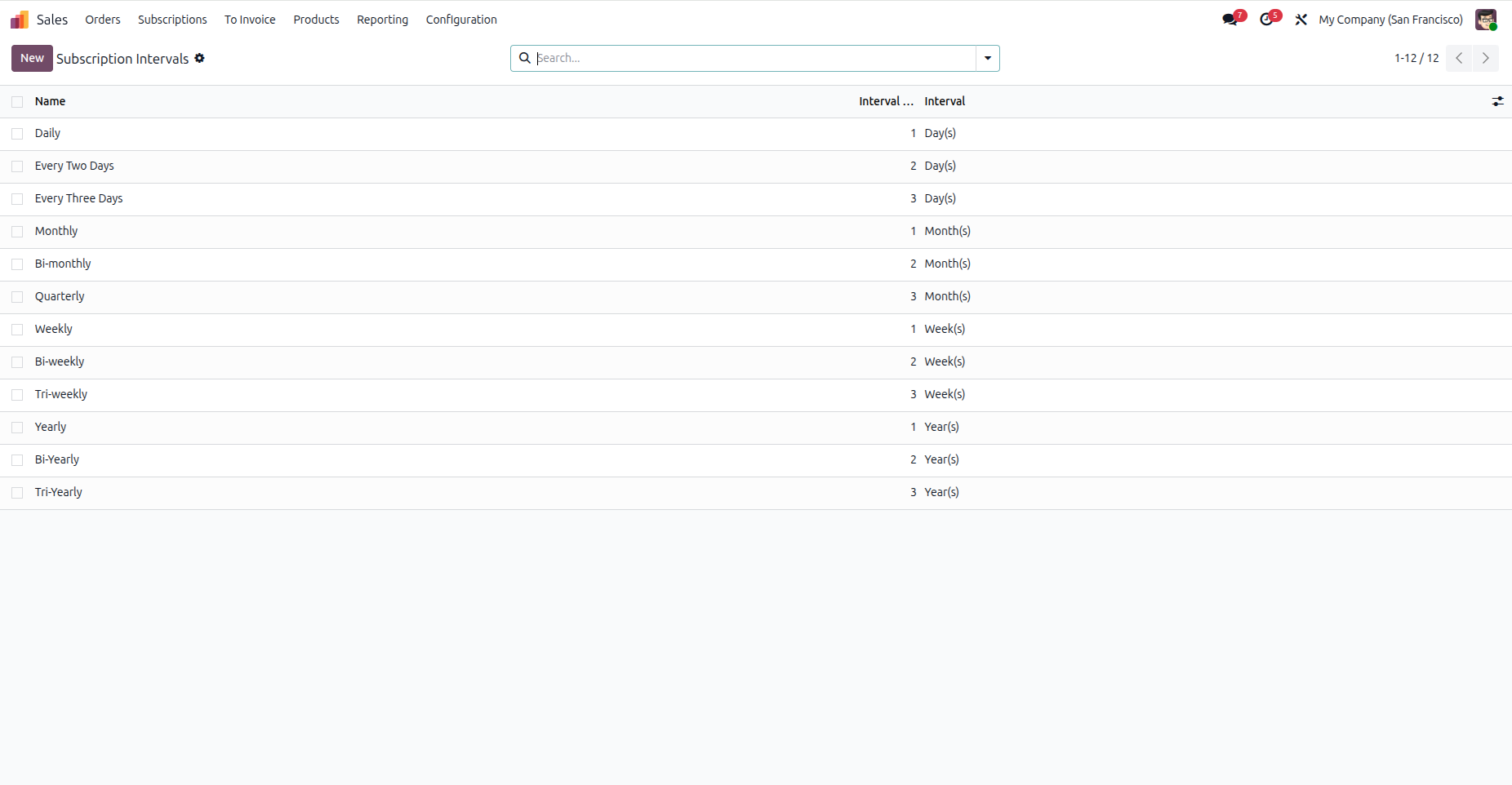Open the optional columns adjust icon

point(1497,101)
